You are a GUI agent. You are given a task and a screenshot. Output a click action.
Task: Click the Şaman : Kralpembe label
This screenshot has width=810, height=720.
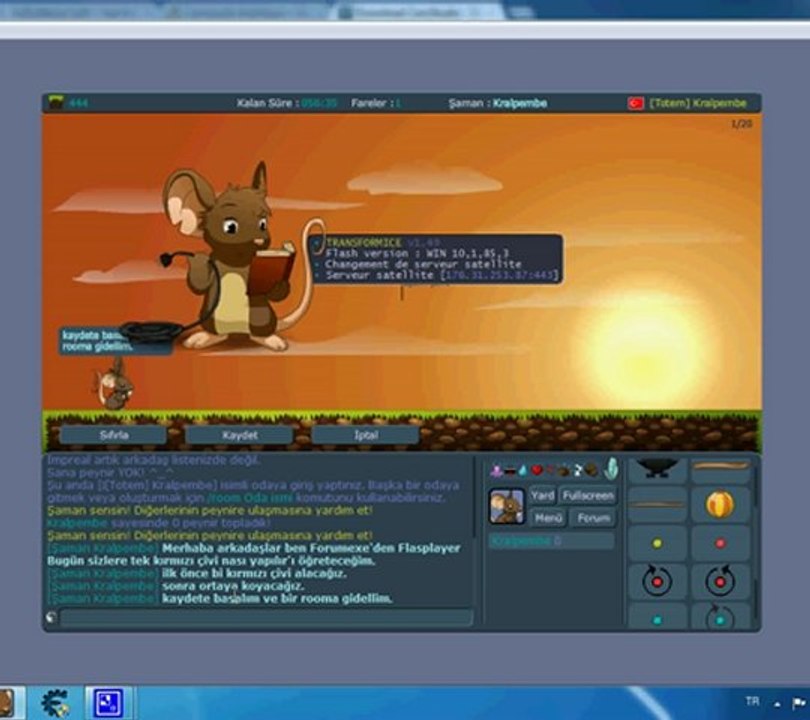498,103
